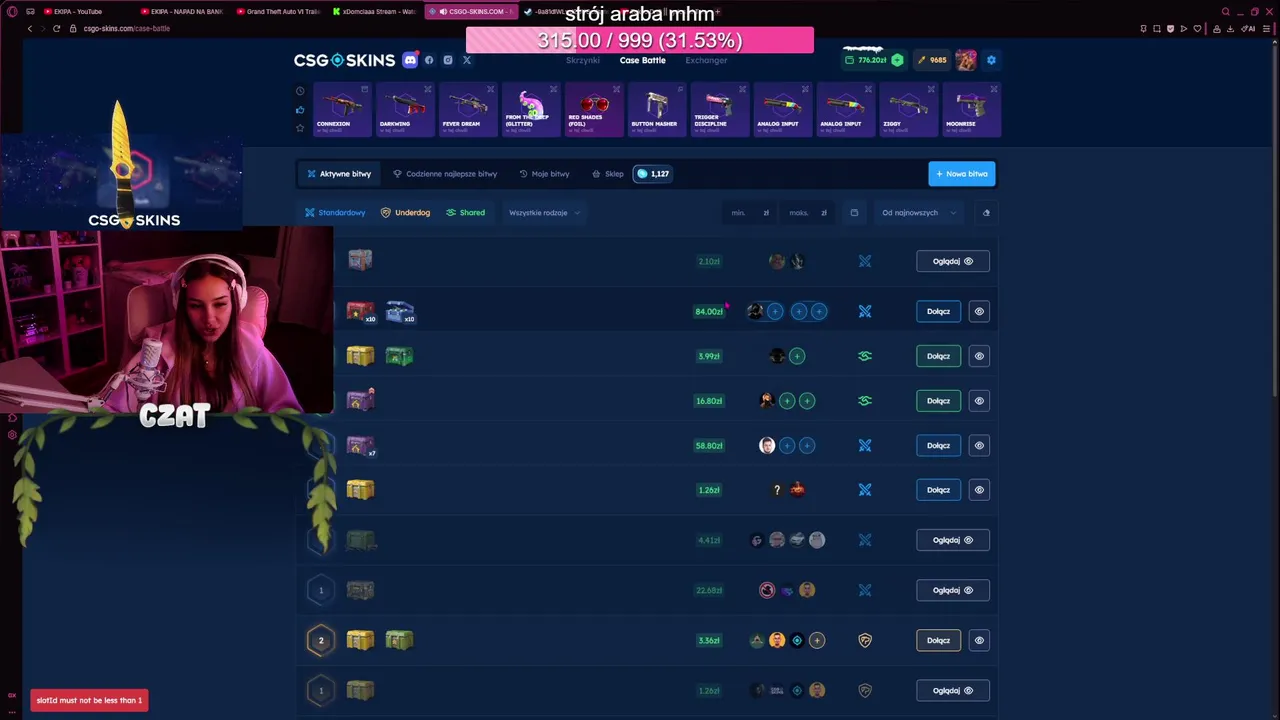The height and width of the screenshot is (720, 1280).
Task: Click add-player plus in 3.36zł row
Action: [817, 640]
